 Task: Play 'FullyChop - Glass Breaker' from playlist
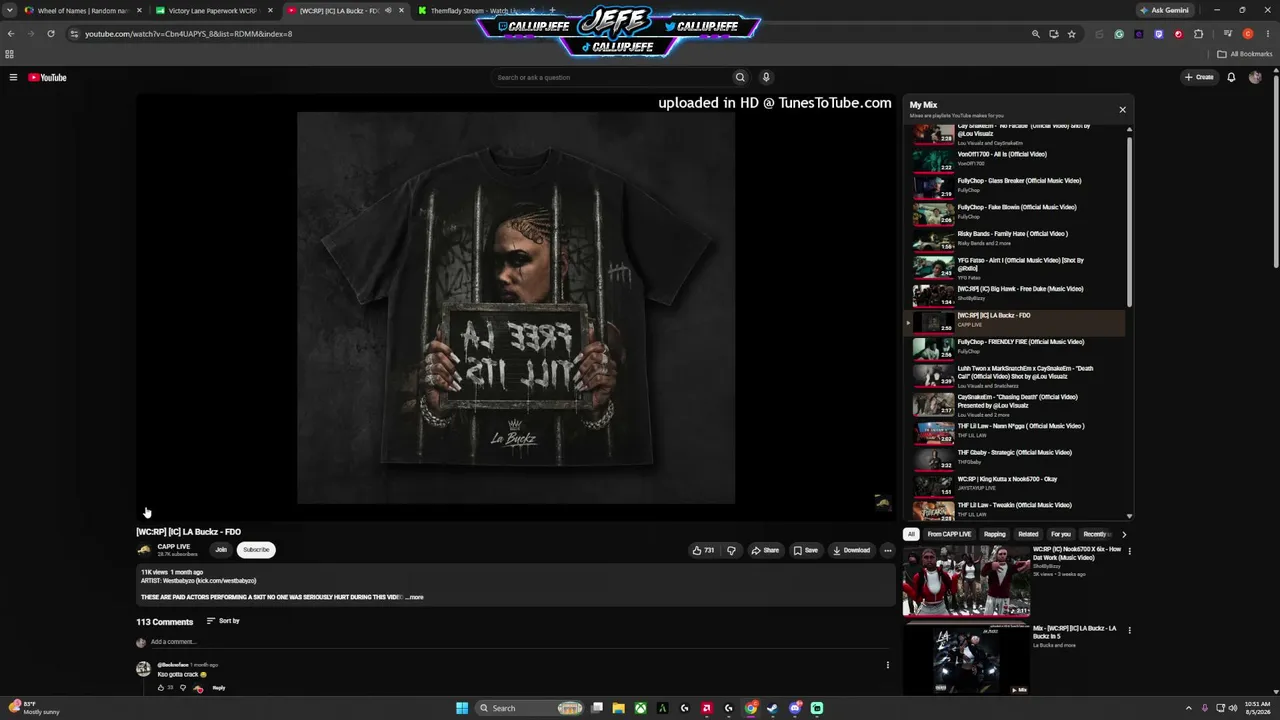[1016, 185]
